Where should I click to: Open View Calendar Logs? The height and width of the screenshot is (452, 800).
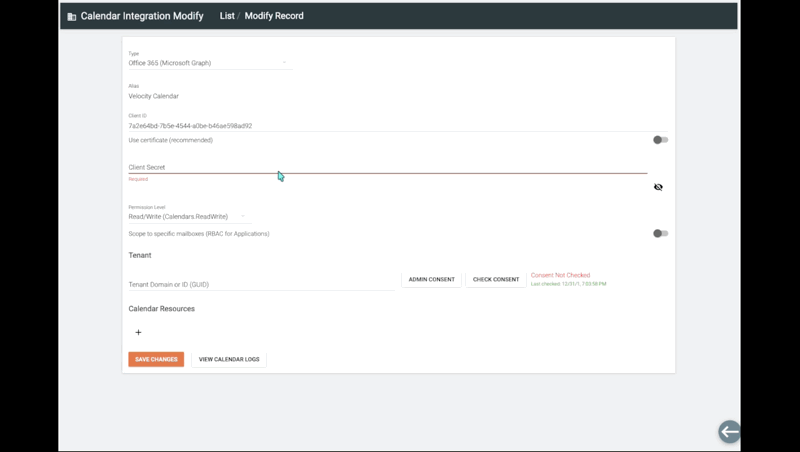coord(229,359)
